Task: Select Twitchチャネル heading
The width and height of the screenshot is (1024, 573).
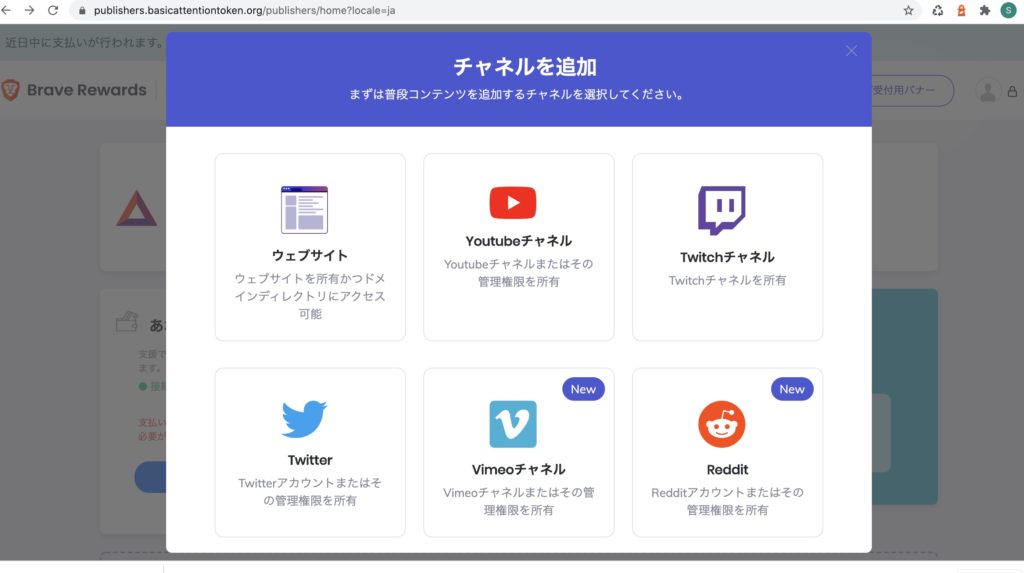Action: [x=727, y=257]
